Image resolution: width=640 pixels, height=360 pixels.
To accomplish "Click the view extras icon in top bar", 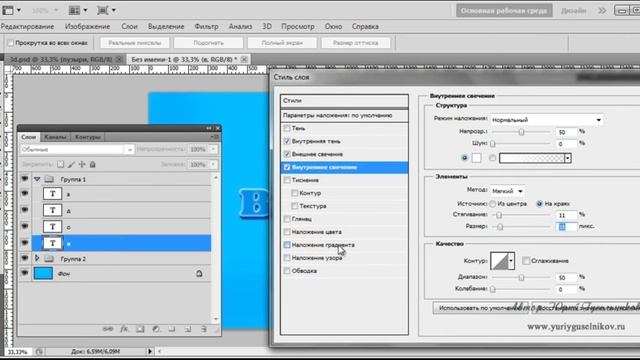I will [x=102, y=10].
